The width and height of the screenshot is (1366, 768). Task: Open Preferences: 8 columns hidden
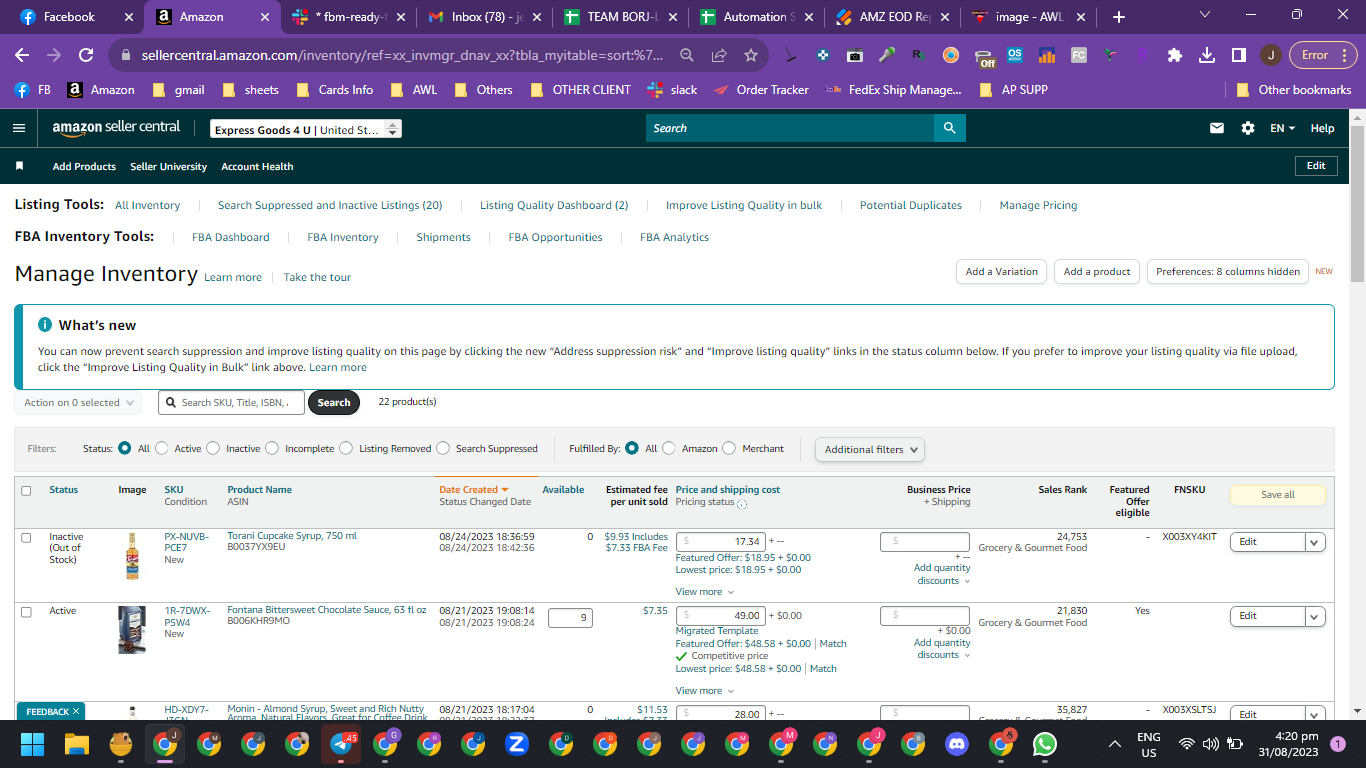click(1228, 272)
